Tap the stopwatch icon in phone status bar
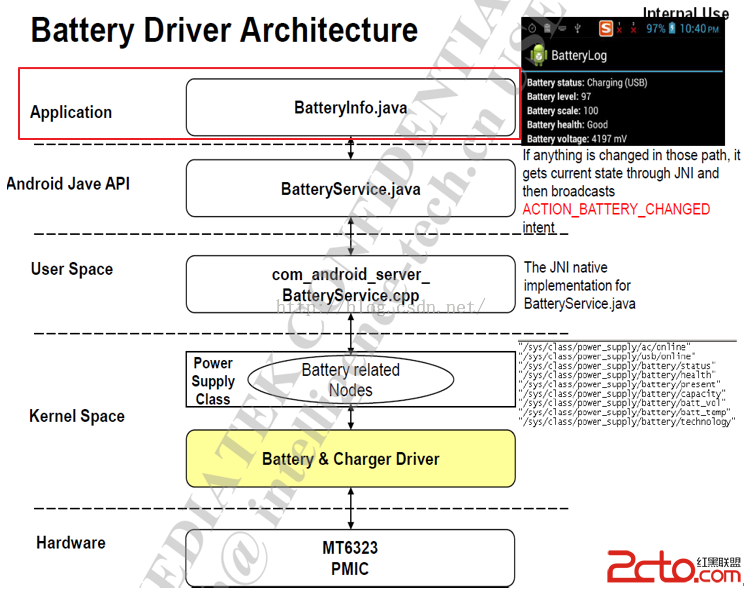 532,28
